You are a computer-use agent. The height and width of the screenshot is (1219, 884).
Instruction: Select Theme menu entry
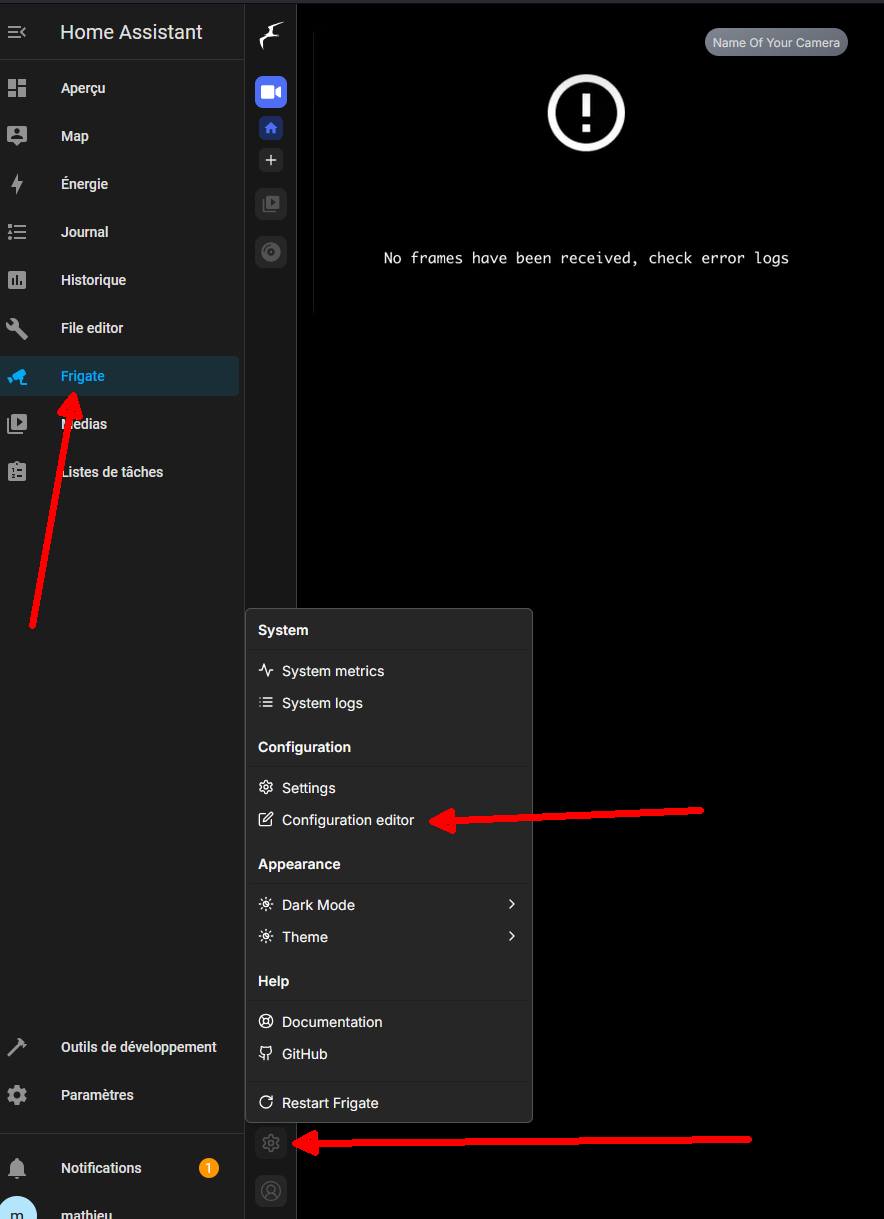click(388, 937)
